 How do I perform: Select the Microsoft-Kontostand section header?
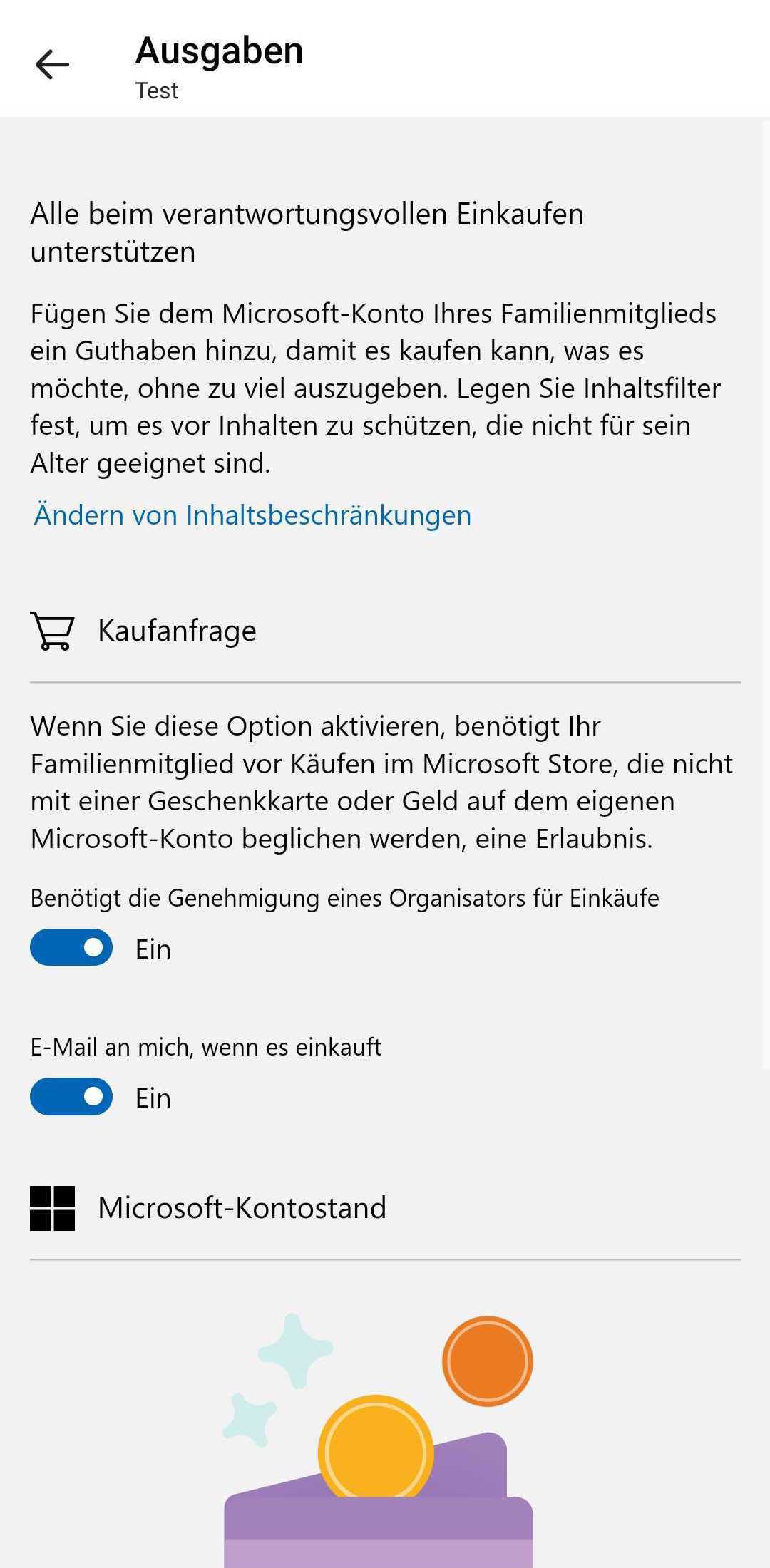(x=242, y=1208)
